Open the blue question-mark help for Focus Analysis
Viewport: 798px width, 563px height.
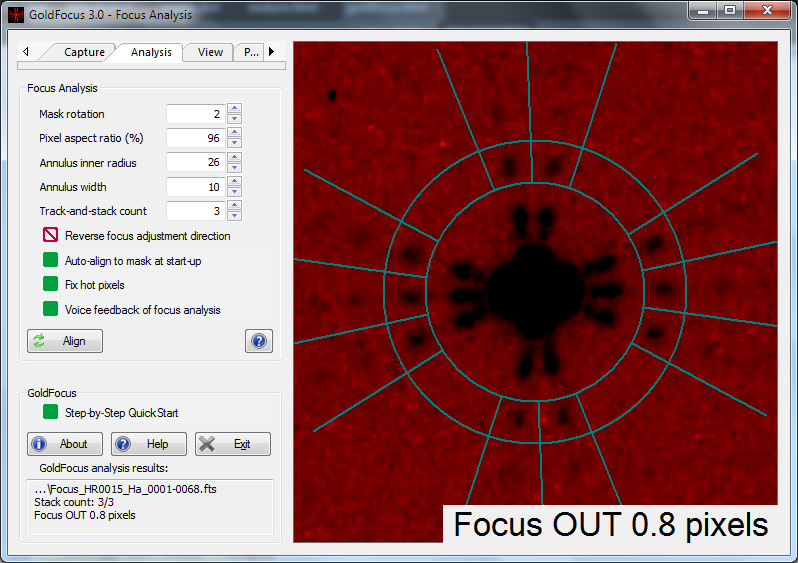pyautogui.click(x=259, y=341)
